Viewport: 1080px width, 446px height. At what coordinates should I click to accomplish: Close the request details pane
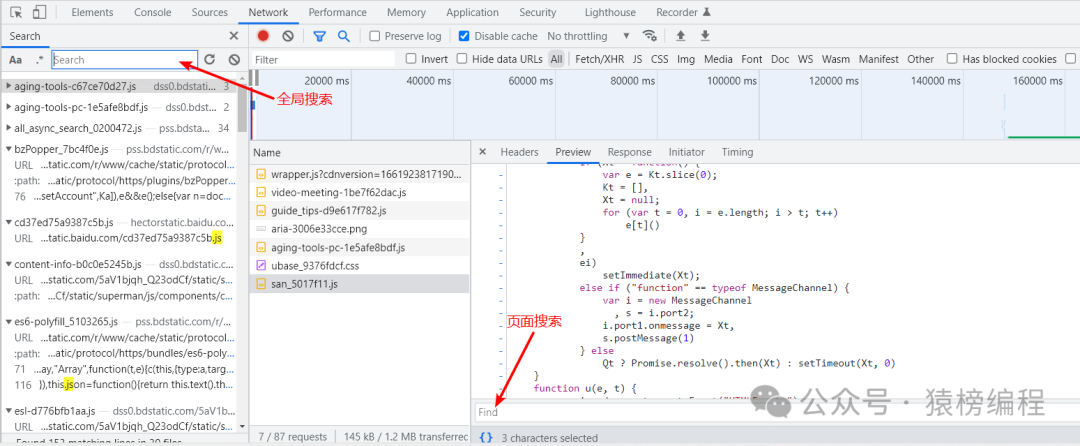click(x=482, y=152)
